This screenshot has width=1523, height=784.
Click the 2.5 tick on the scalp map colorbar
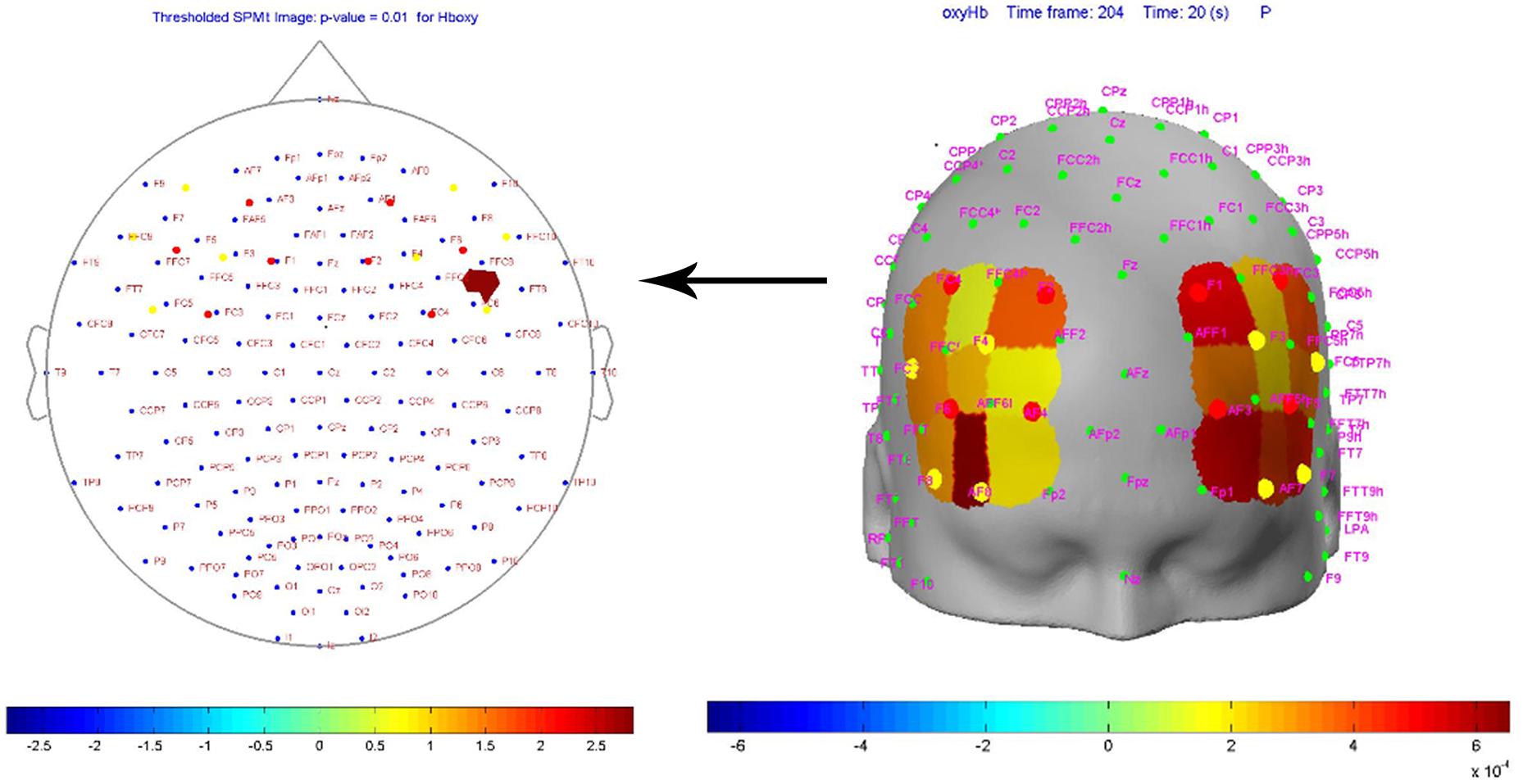pyautogui.click(x=596, y=746)
